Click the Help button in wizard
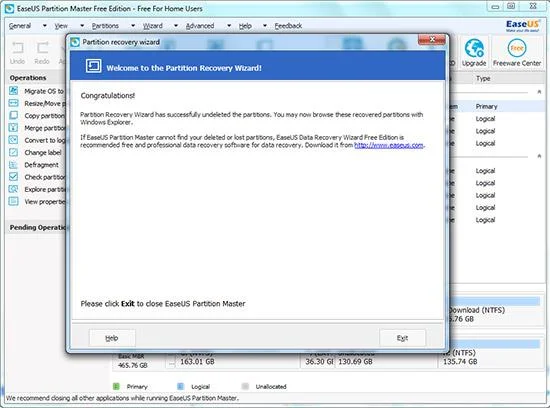550x408 pixels. coord(112,338)
